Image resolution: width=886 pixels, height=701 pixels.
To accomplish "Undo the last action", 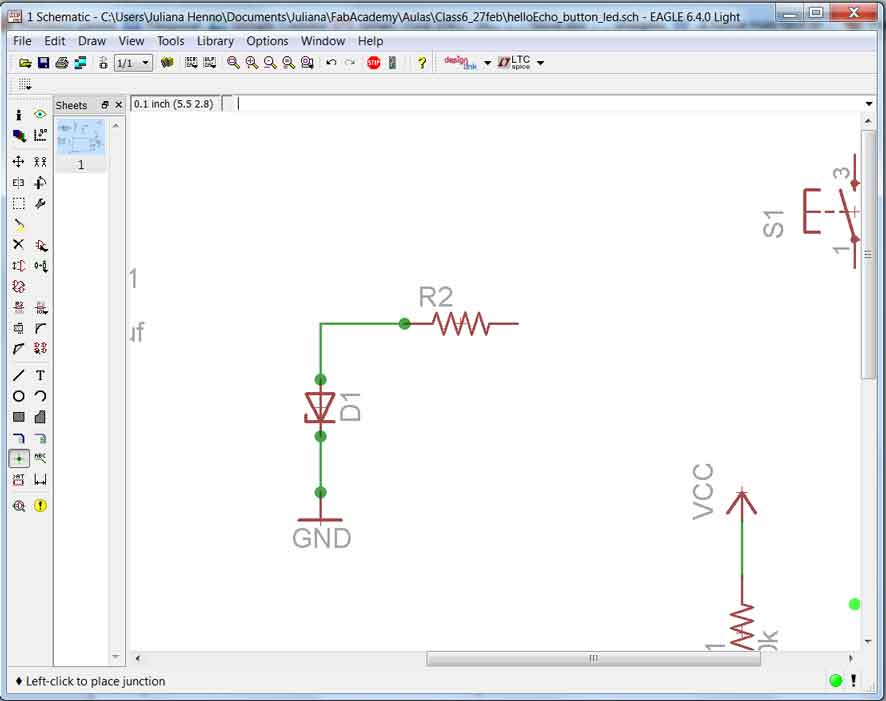I will click(331, 63).
